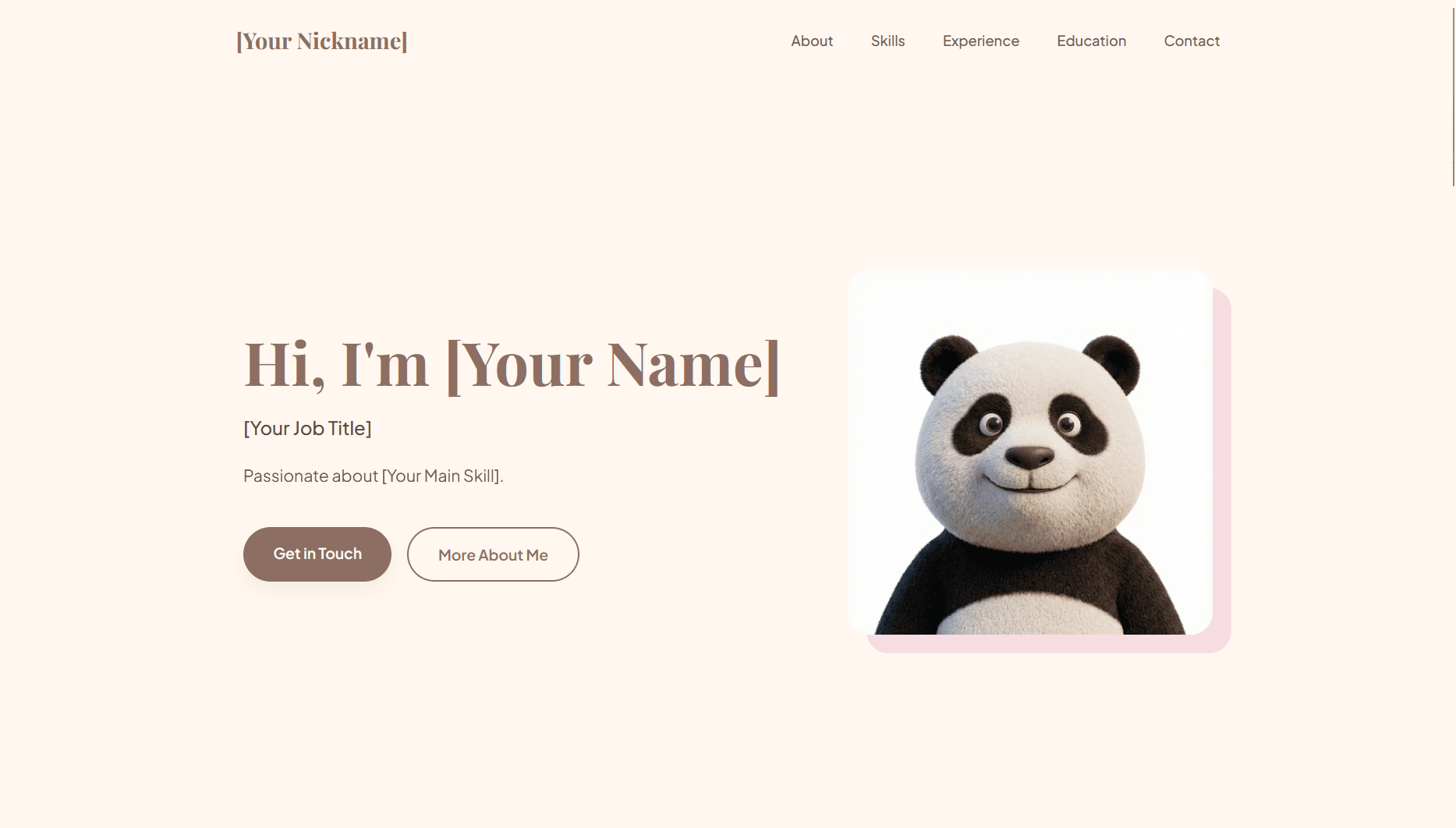Select the [Your Job Title] subtitle text

point(307,428)
